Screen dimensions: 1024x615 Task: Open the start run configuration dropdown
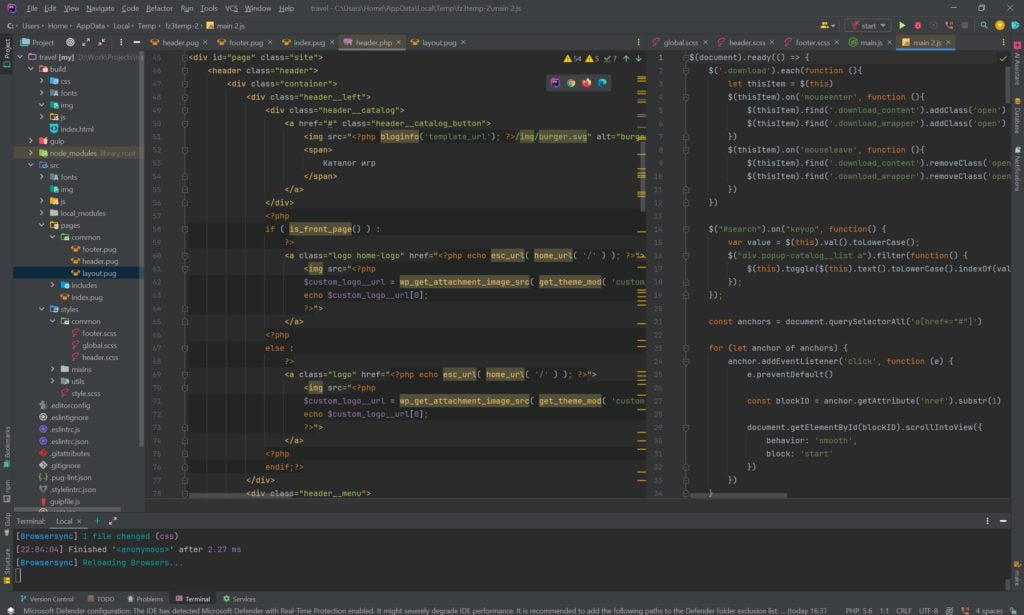866,25
